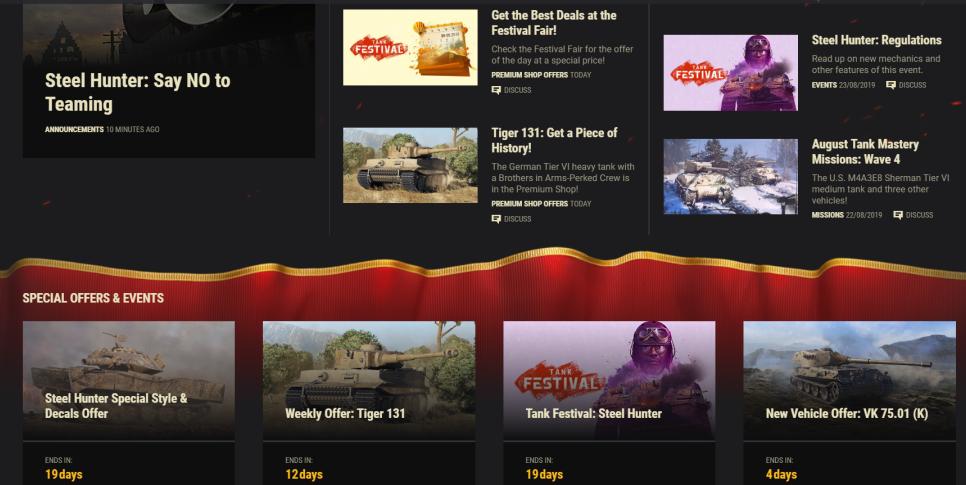Screen dimensions: 966x485
Task: Open Steel Hunter: Regulations article title
Action: coord(876,40)
